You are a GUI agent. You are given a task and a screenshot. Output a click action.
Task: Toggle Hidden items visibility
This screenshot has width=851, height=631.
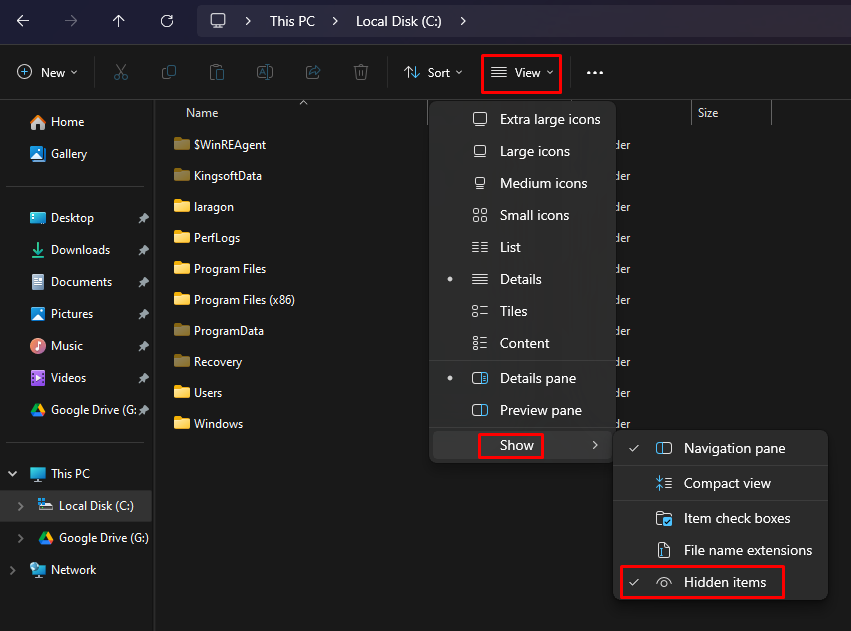click(x=720, y=582)
